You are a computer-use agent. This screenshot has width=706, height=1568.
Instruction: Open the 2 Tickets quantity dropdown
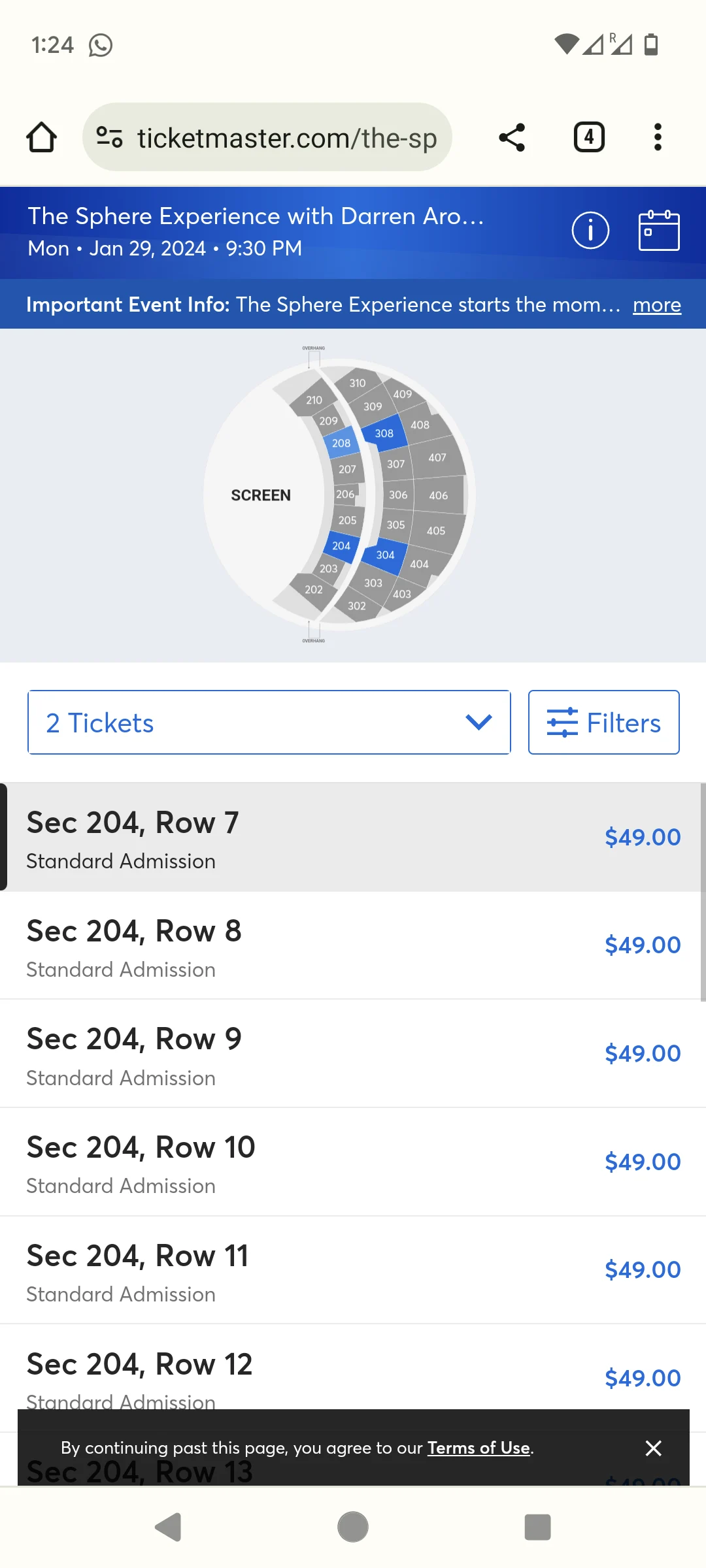click(269, 722)
